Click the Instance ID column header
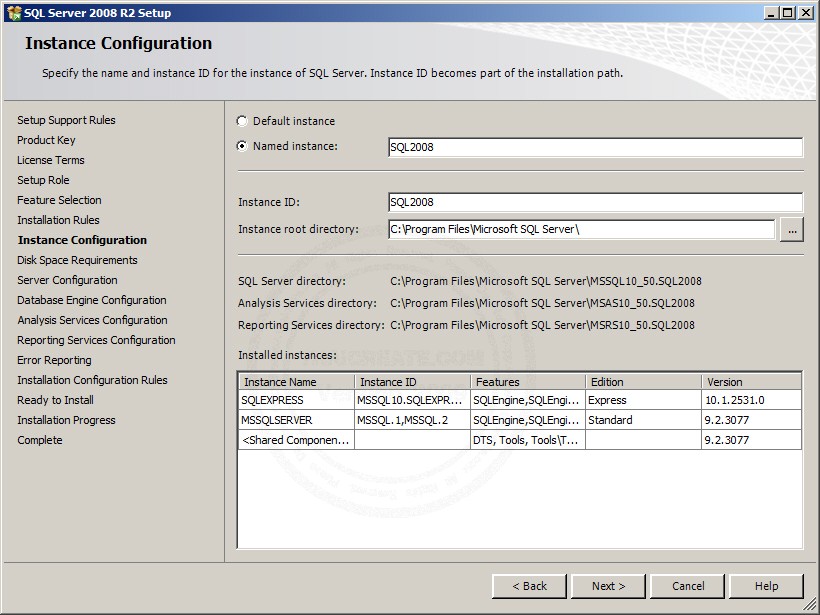Screen dimensions: 820x615 click(413, 382)
